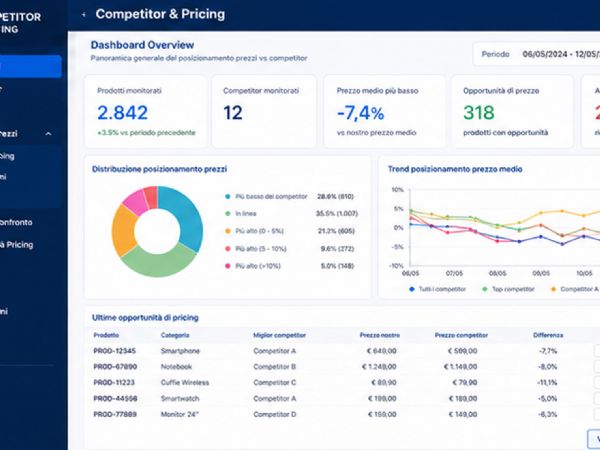Click the 'Più basso del competitor' legend entry

pyautogui.click(x=266, y=197)
